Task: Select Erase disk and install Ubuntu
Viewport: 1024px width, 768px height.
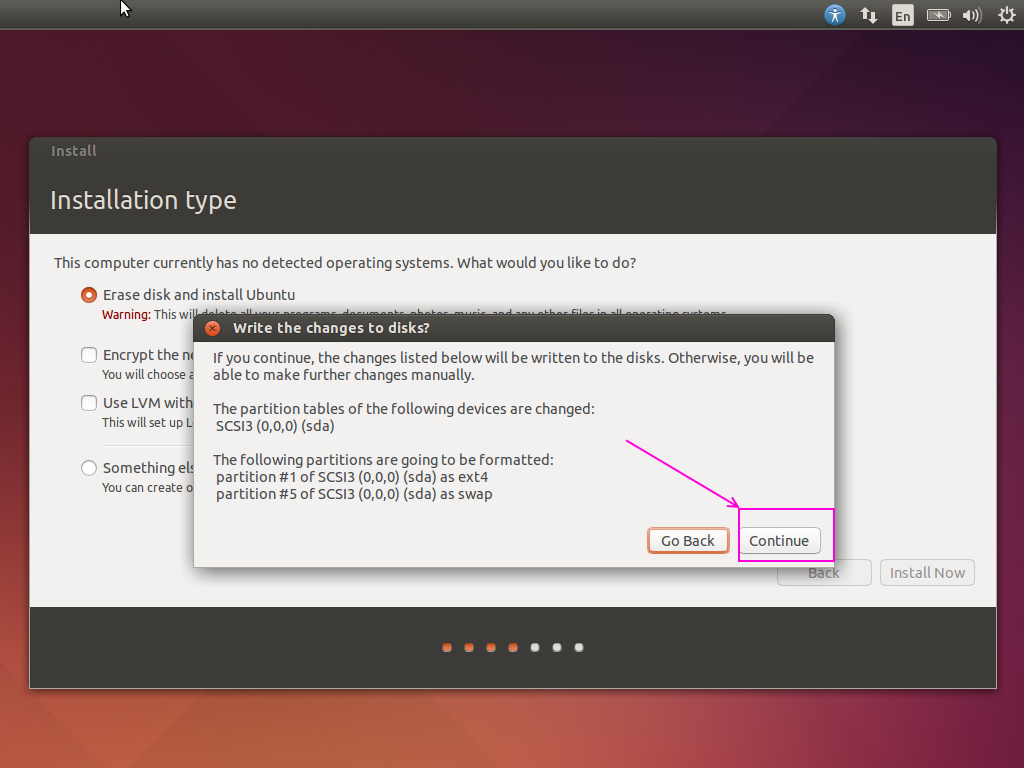Action: pyautogui.click(x=89, y=295)
